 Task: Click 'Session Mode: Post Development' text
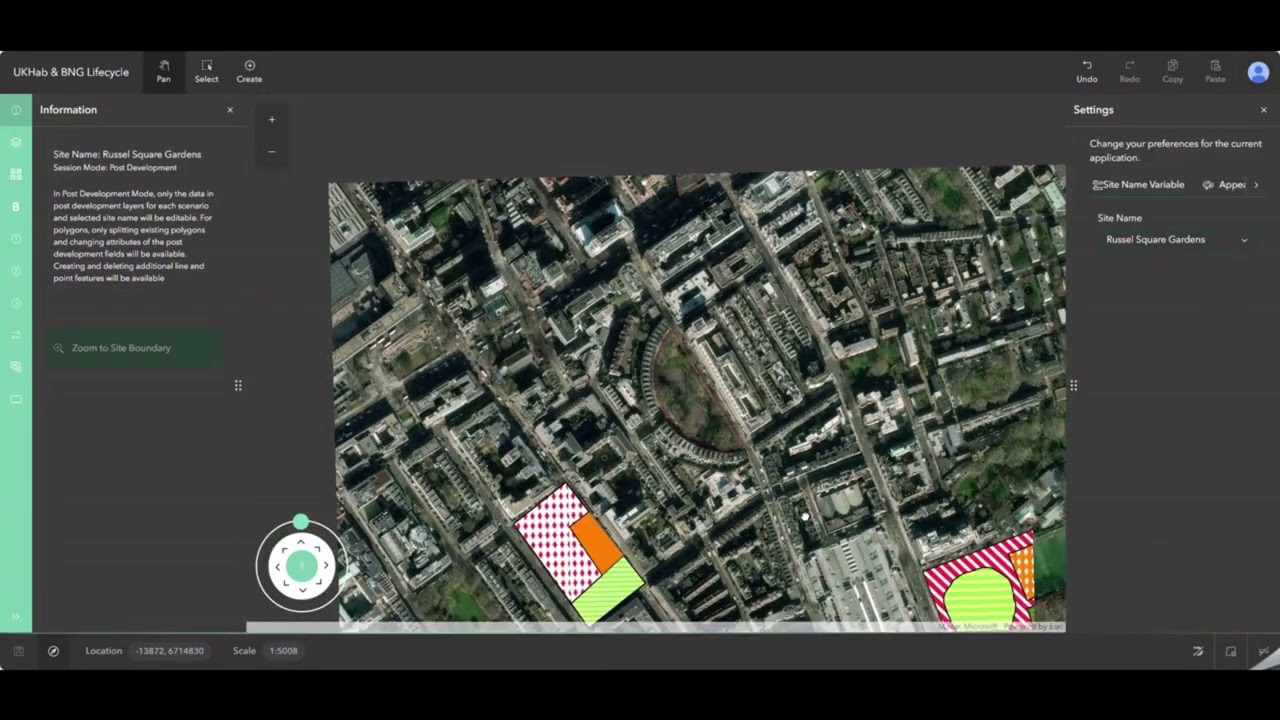click(115, 168)
